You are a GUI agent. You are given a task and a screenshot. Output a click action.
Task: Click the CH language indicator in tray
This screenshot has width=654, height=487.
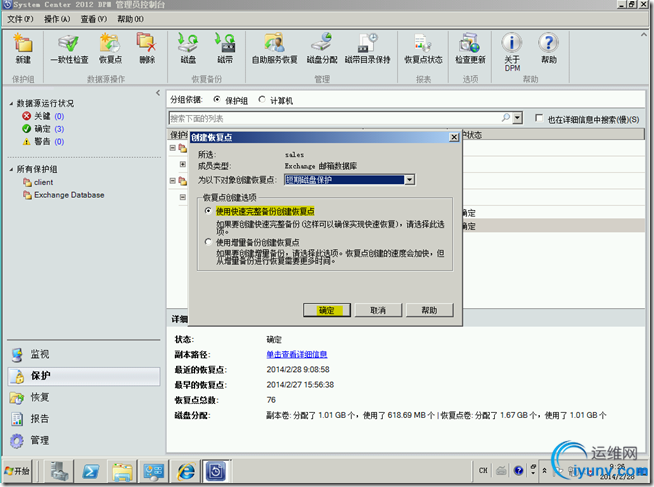[483, 470]
